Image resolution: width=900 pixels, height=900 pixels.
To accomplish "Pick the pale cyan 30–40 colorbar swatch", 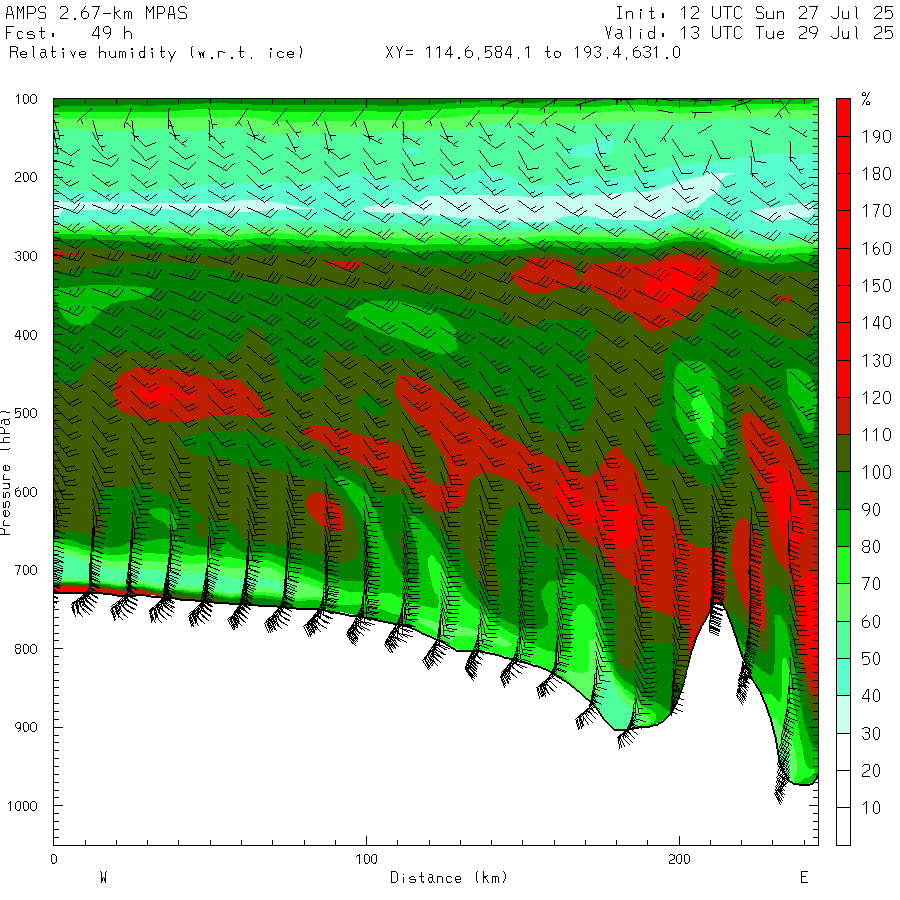I will [x=843, y=715].
